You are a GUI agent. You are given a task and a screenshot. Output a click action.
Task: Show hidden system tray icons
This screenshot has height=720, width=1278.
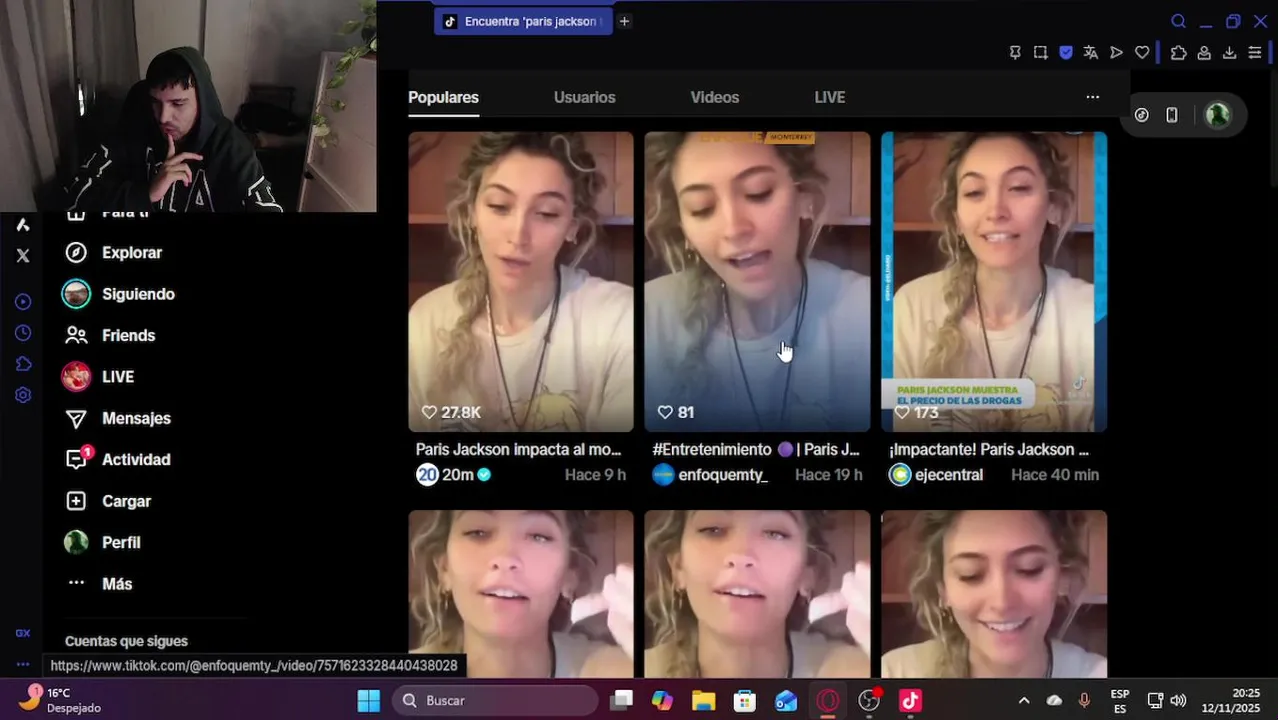tap(1023, 701)
